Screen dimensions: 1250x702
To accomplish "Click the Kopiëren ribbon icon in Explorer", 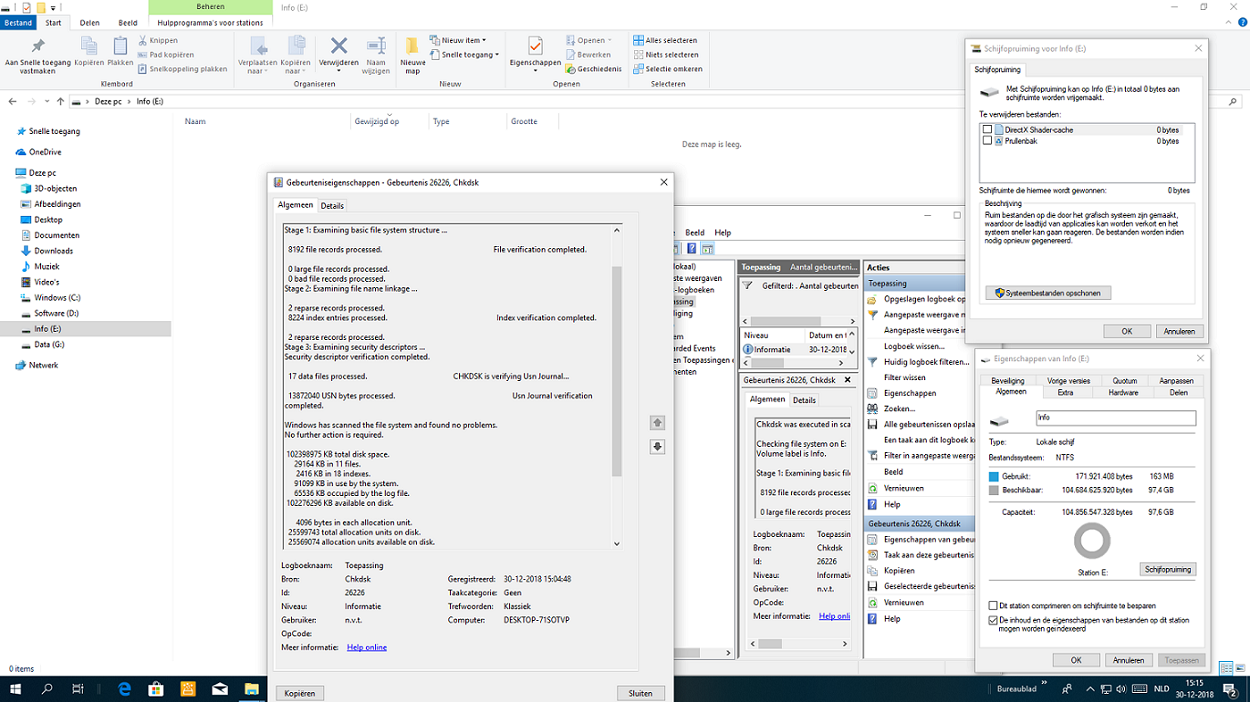I will [89, 46].
